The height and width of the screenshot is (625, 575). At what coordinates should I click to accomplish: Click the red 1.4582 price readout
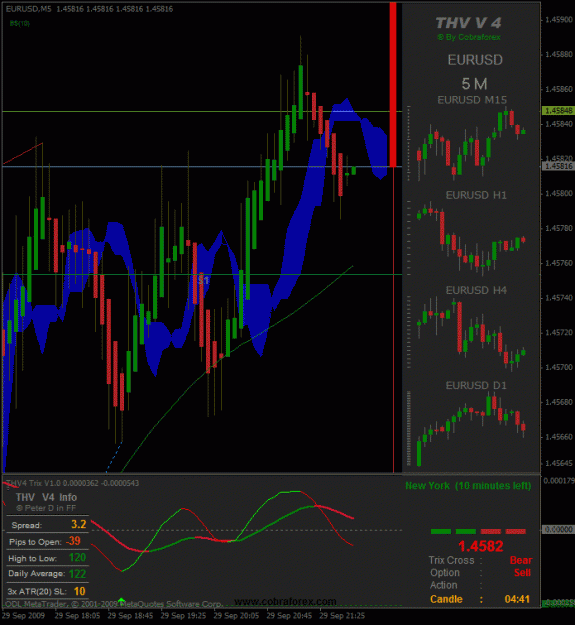pos(481,546)
